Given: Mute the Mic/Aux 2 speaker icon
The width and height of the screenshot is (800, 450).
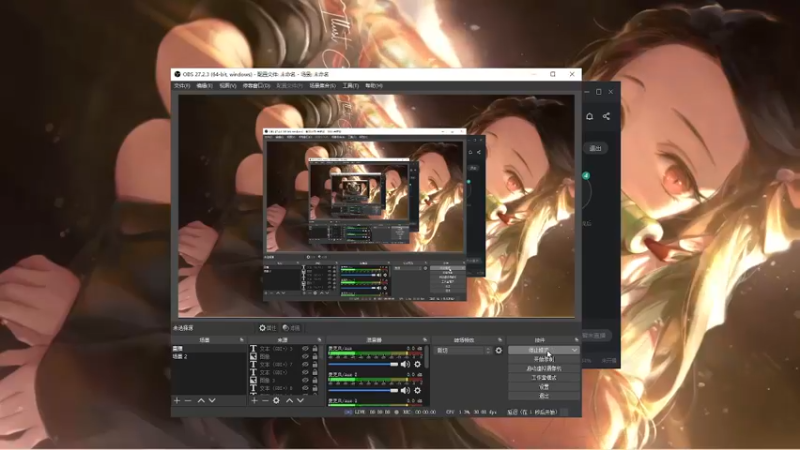Looking at the screenshot, I should click(x=405, y=390).
